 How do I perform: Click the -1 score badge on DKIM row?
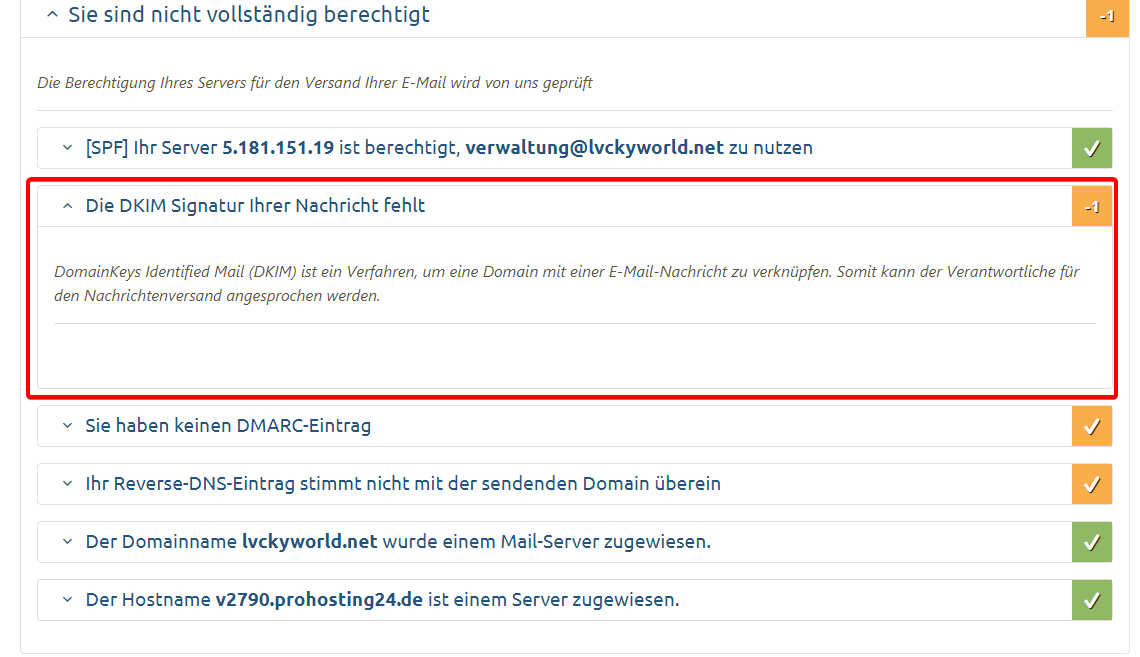(1091, 206)
